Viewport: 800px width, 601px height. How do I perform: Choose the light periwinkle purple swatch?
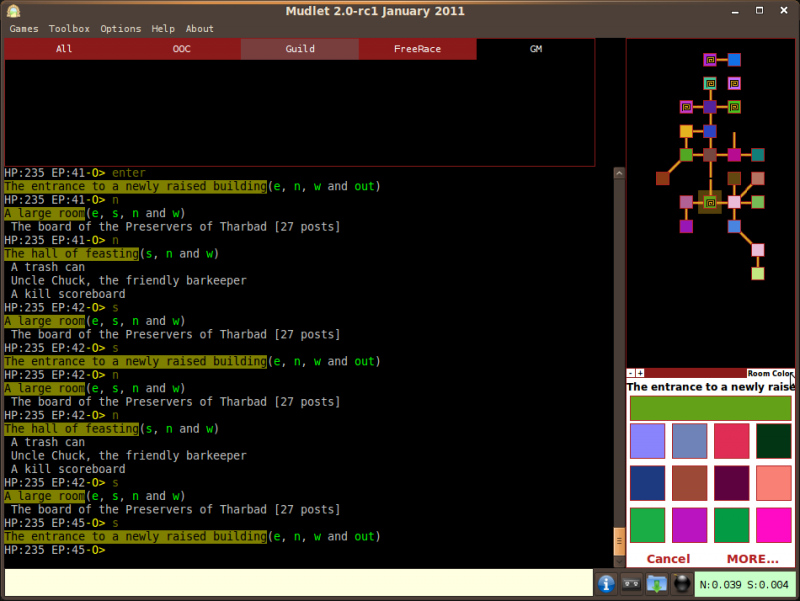[647, 441]
